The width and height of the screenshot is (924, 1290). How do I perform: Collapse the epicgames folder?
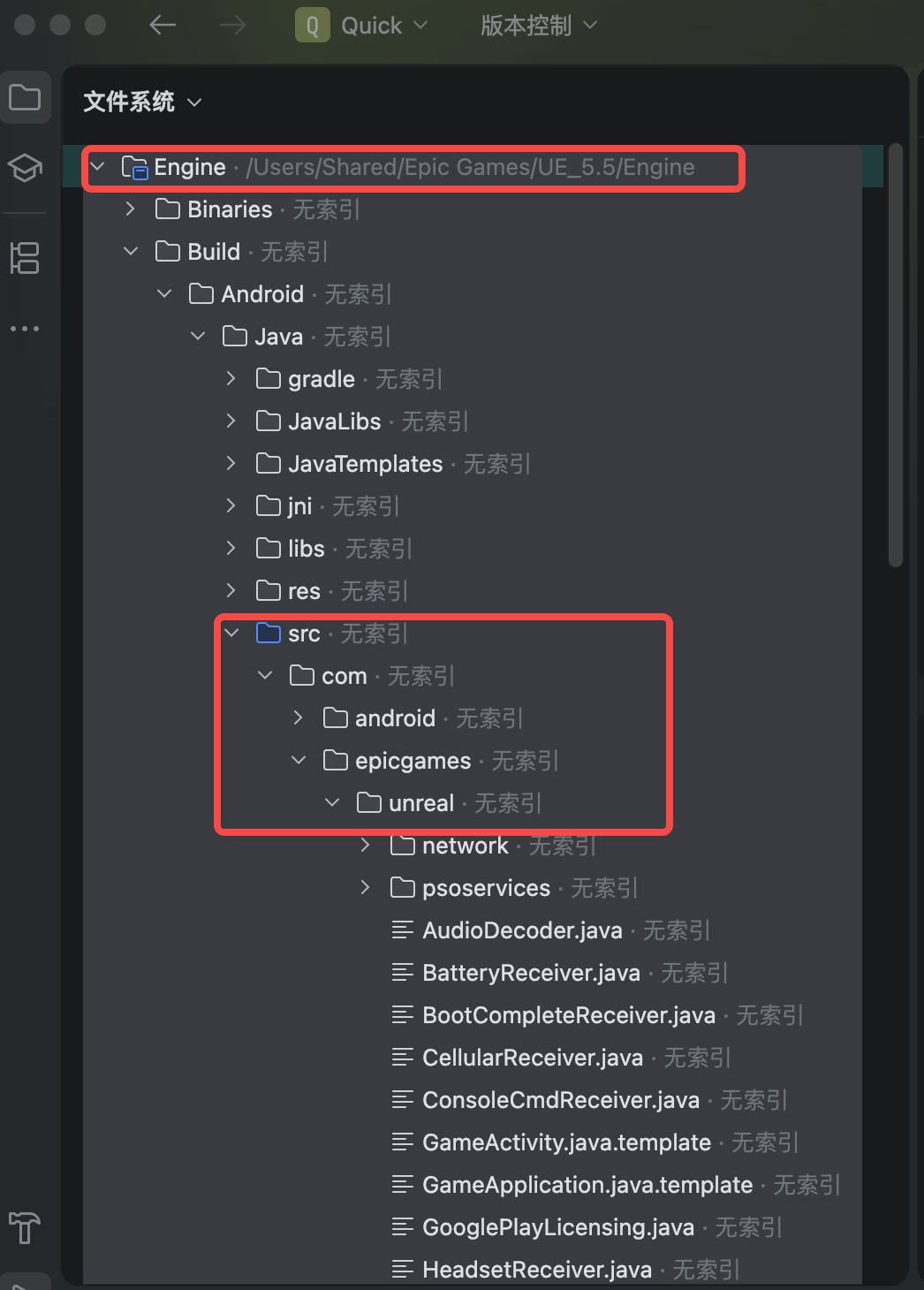(299, 761)
